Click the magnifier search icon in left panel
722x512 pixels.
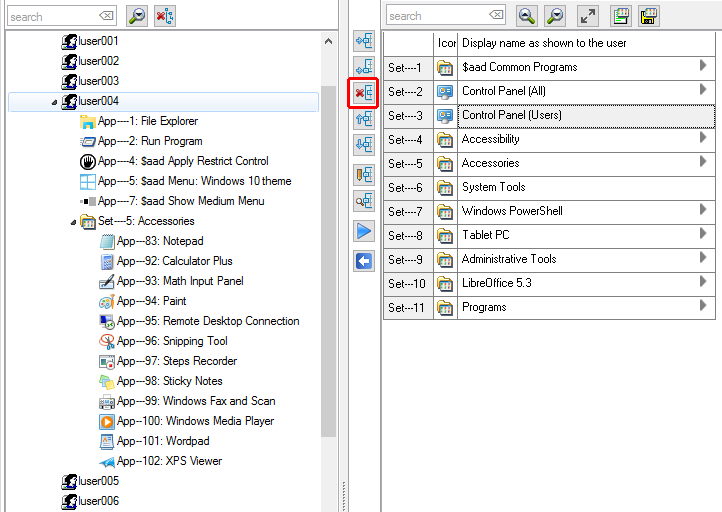tap(137, 16)
